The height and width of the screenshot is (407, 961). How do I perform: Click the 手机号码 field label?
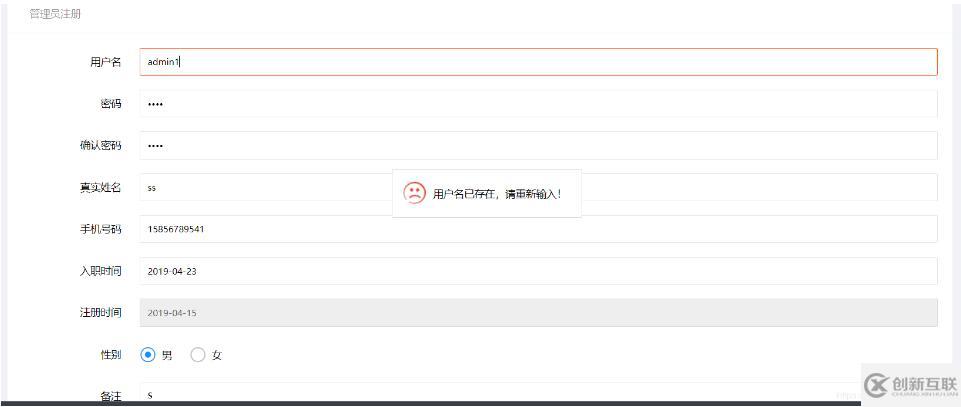click(101, 229)
